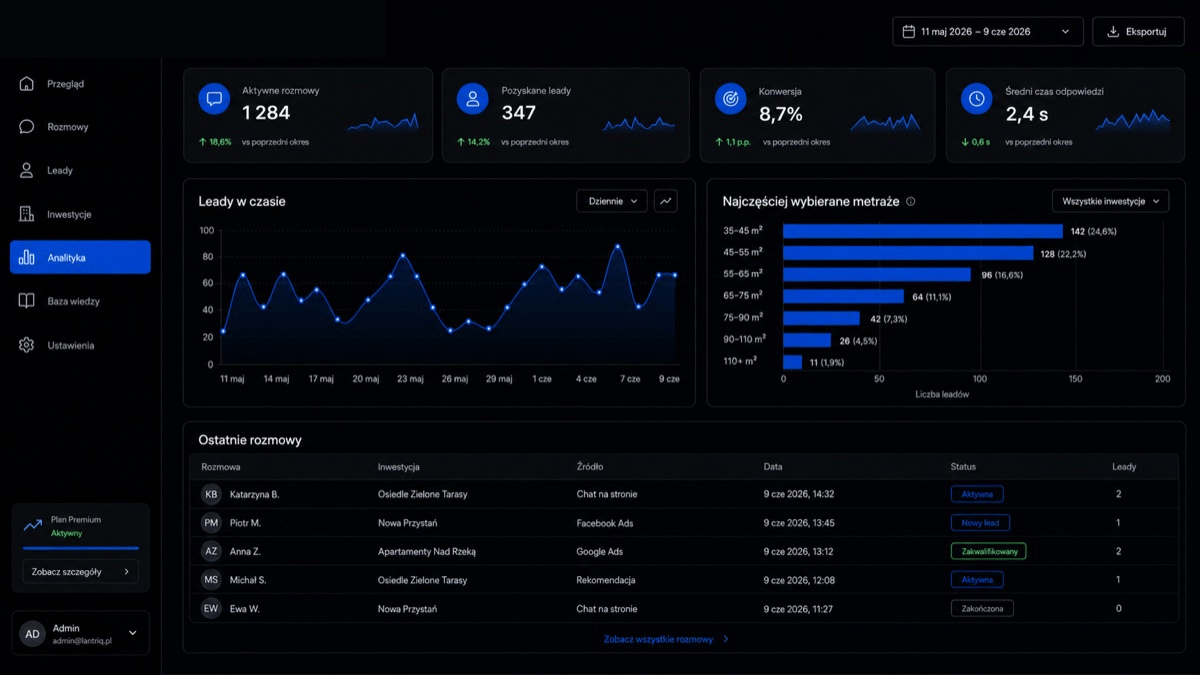Screen dimensions: 1200x675
Task: Click the 45–55 m² bar in chart
Action: point(908,253)
